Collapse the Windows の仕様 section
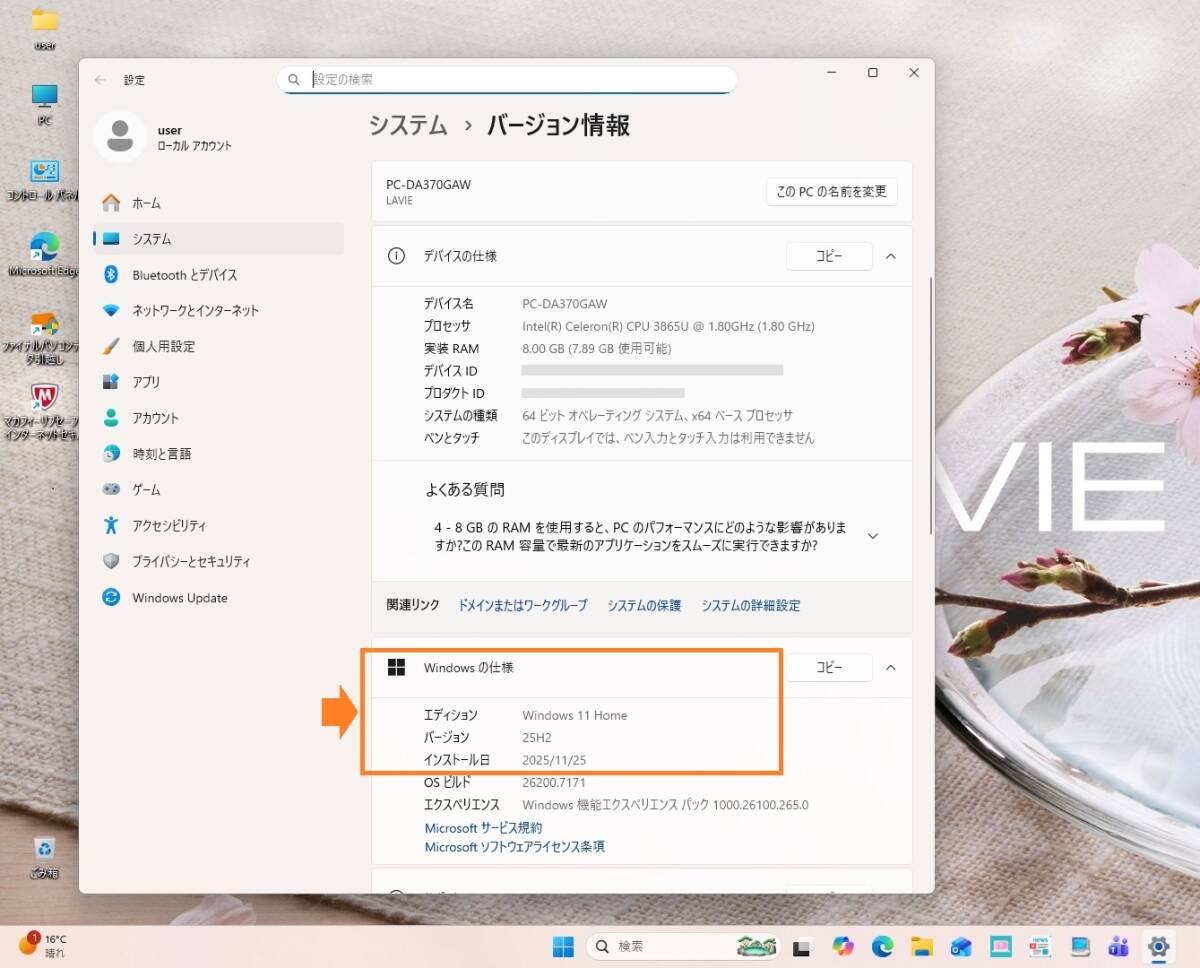The width and height of the screenshot is (1200, 968). pyautogui.click(x=890, y=667)
